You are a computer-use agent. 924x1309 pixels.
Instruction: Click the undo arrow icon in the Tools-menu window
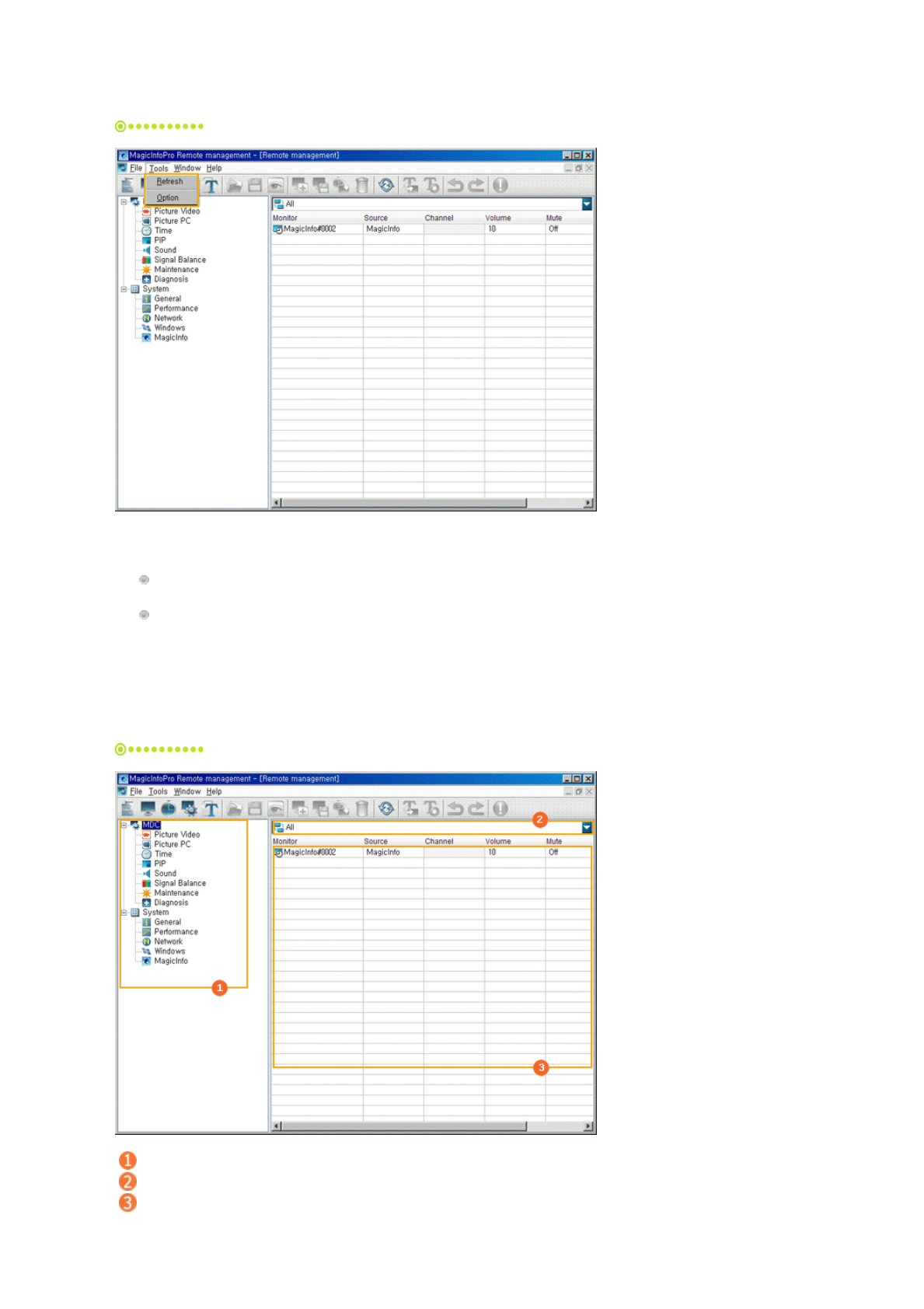455,185
